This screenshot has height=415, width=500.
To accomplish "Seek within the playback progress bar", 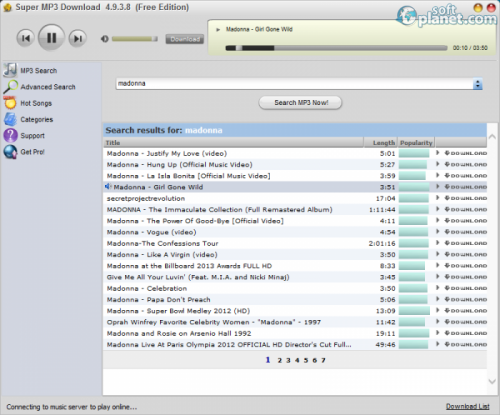I will click(x=336, y=48).
